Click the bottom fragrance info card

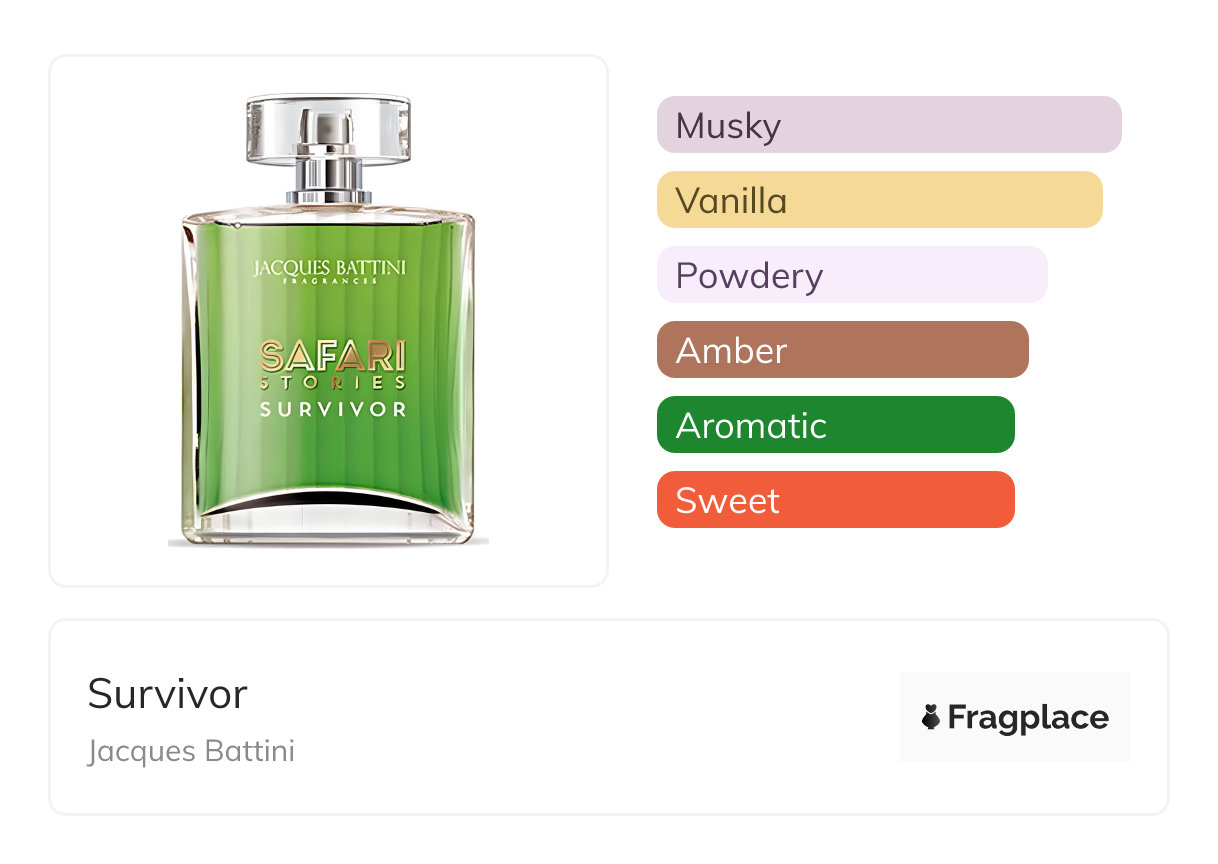click(x=609, y=717)
